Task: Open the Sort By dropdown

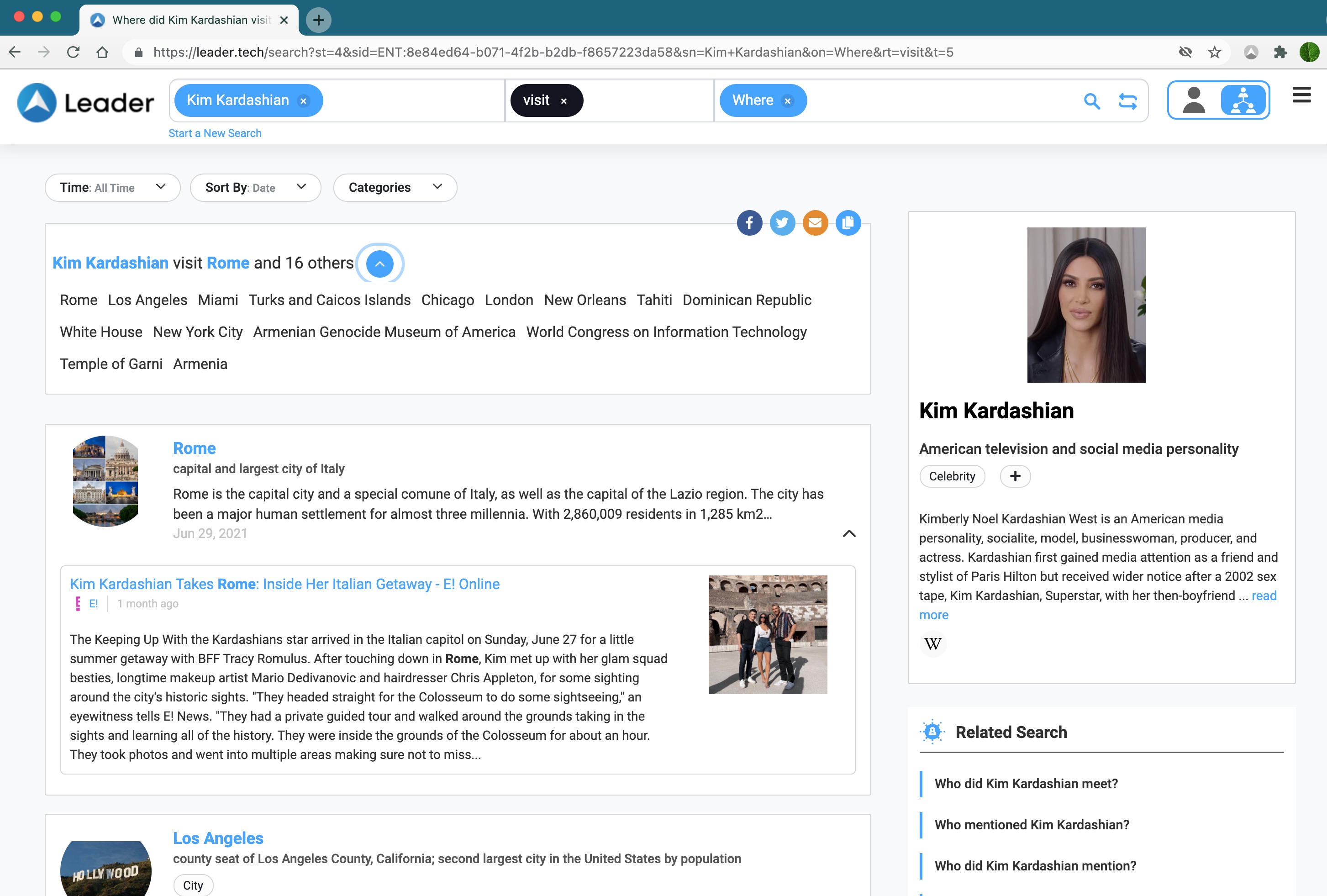Action: (255, 187)
